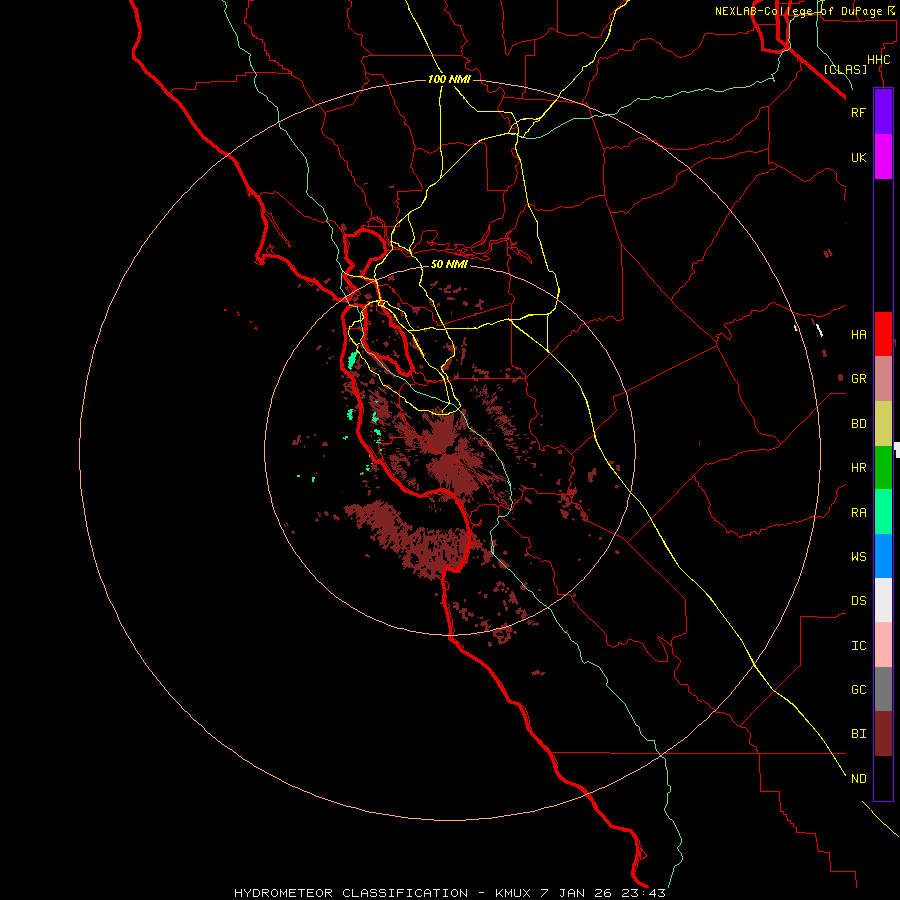Viewport: 900px width, 900px height.
Task: Click the 'GR' legend label
Action: coord(858,379)
